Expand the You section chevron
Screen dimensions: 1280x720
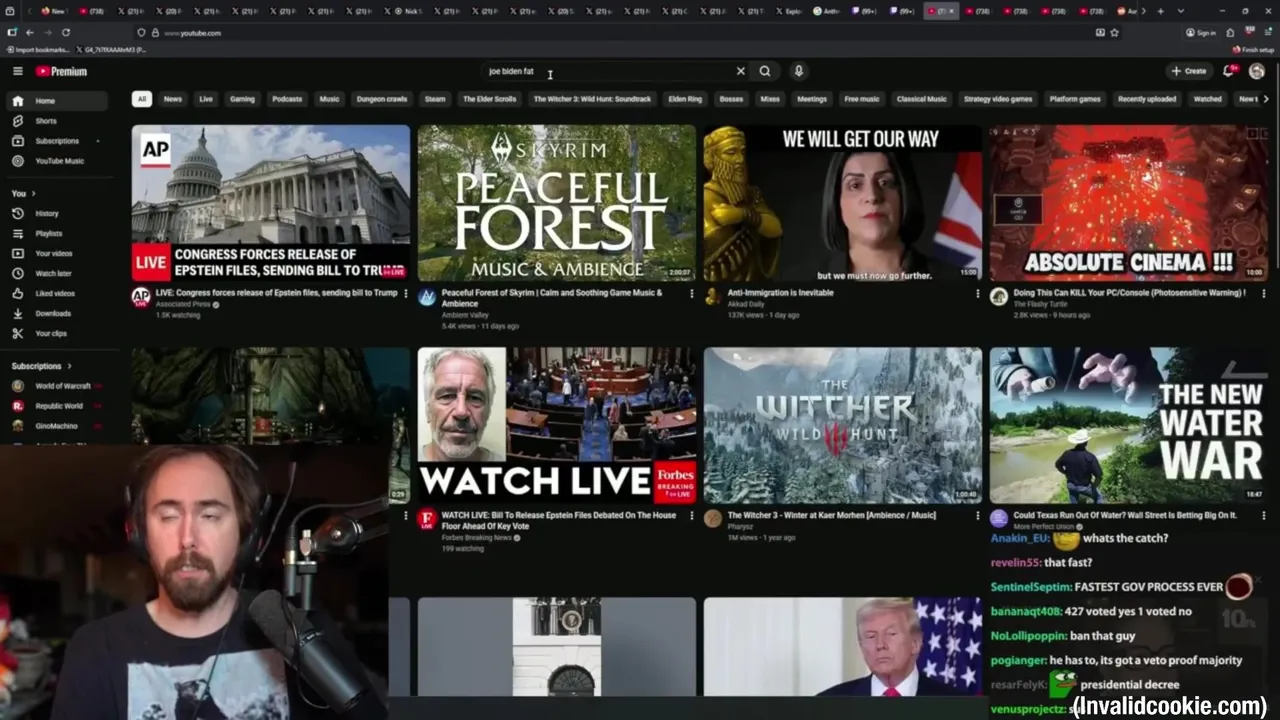[x=33, y=193]
